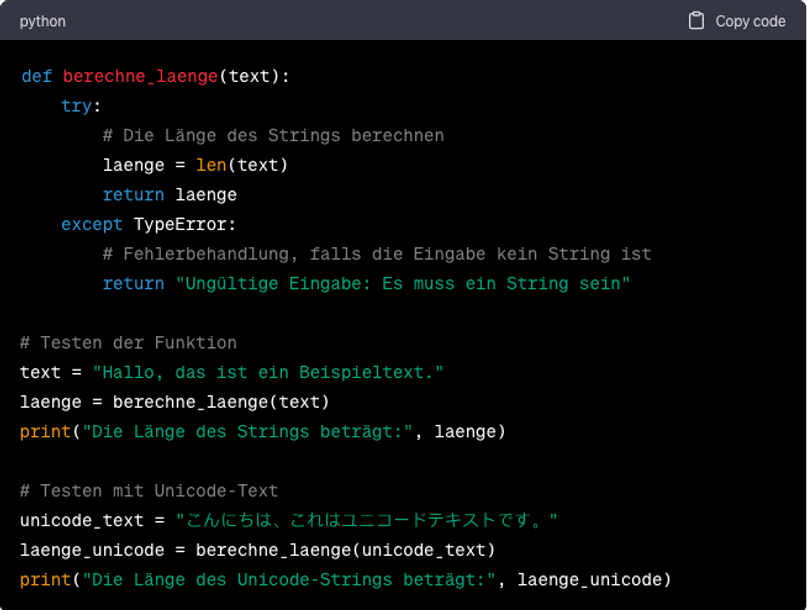This screenshot has width=807, height=610.
Task: Click the comment beginning with "Fehlerbehandlung"
Action: click(377, 254)
